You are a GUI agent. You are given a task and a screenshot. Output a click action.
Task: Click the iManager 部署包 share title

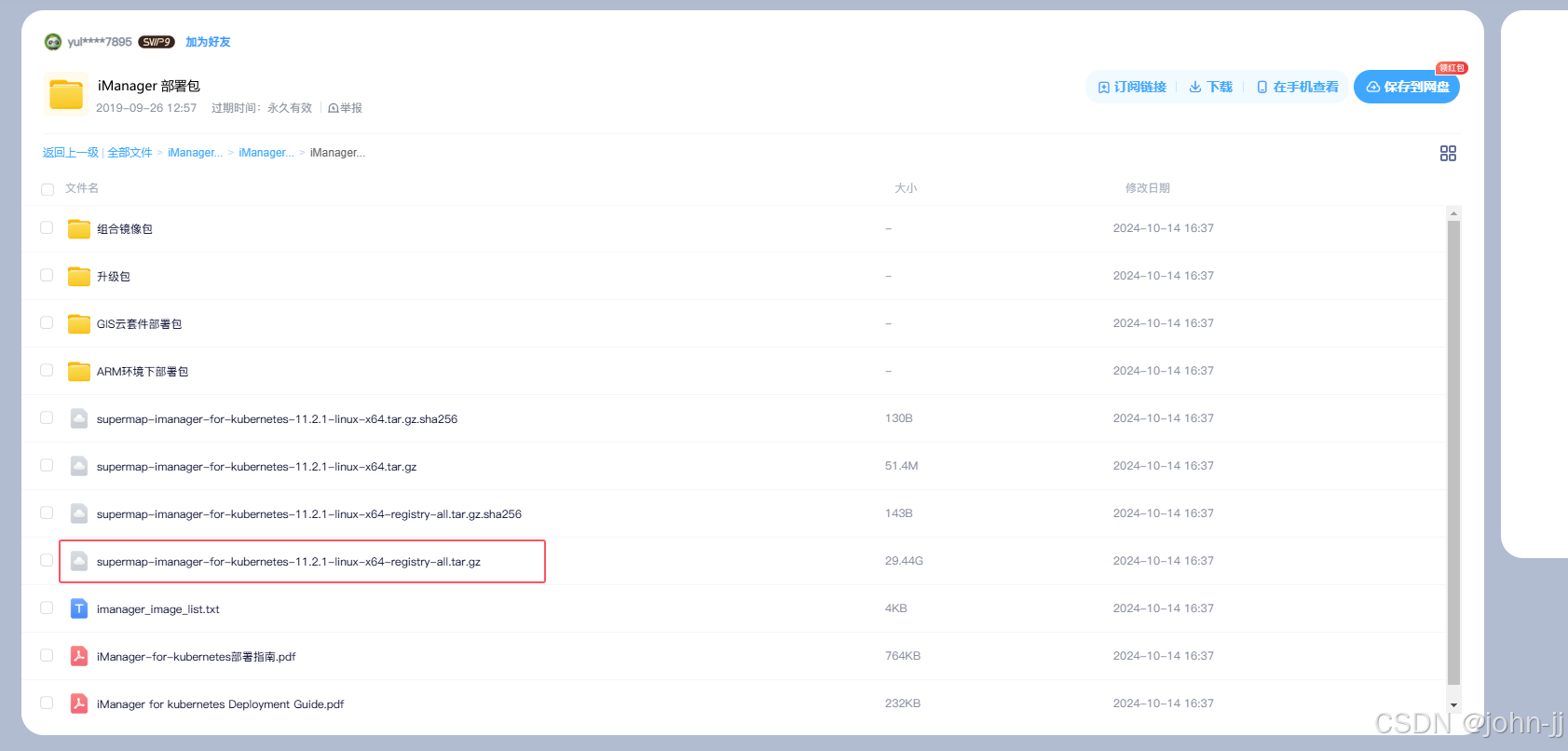point(149,86)
